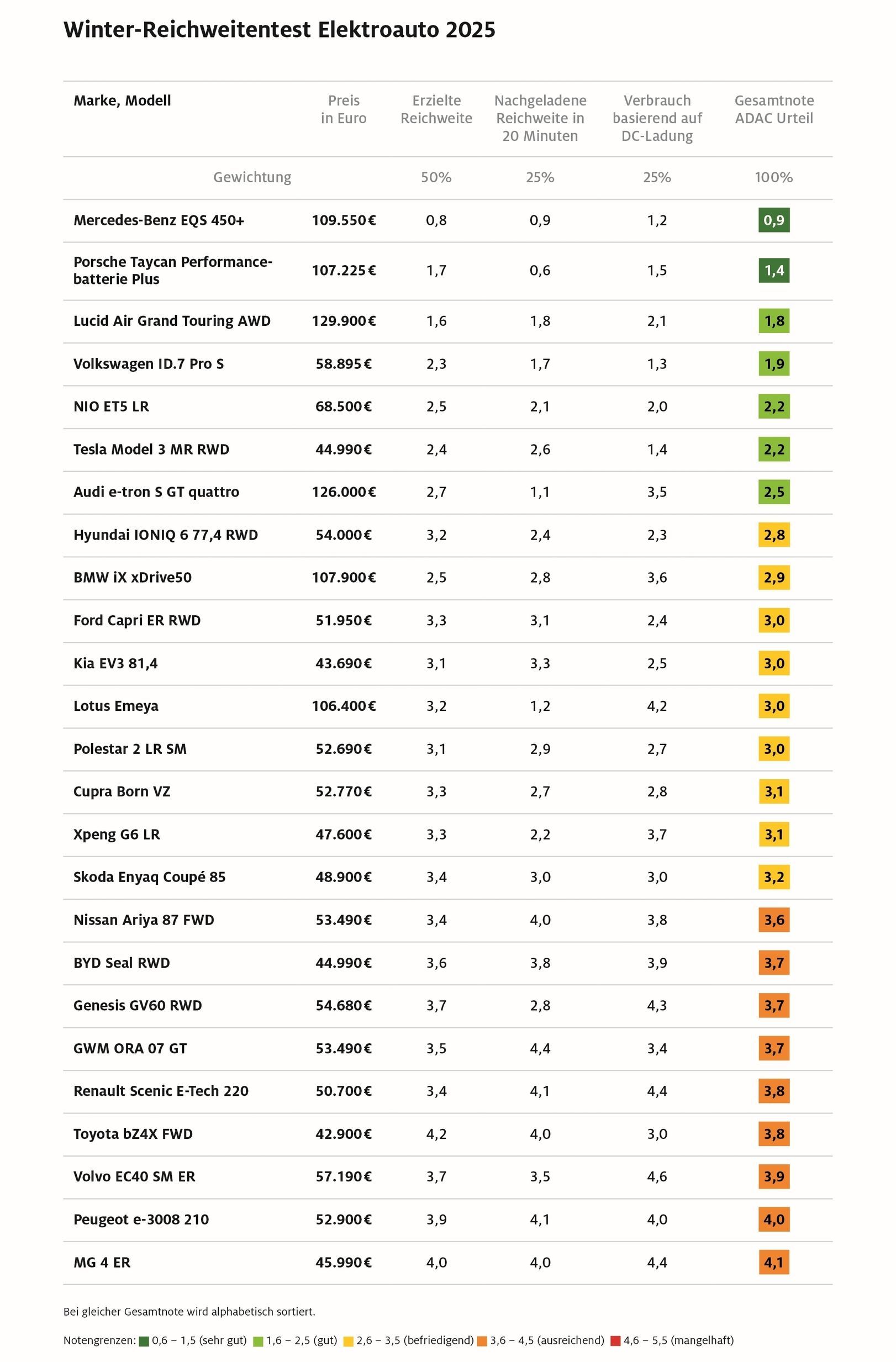Click the BMW iX xDrive50 row name

132,577
